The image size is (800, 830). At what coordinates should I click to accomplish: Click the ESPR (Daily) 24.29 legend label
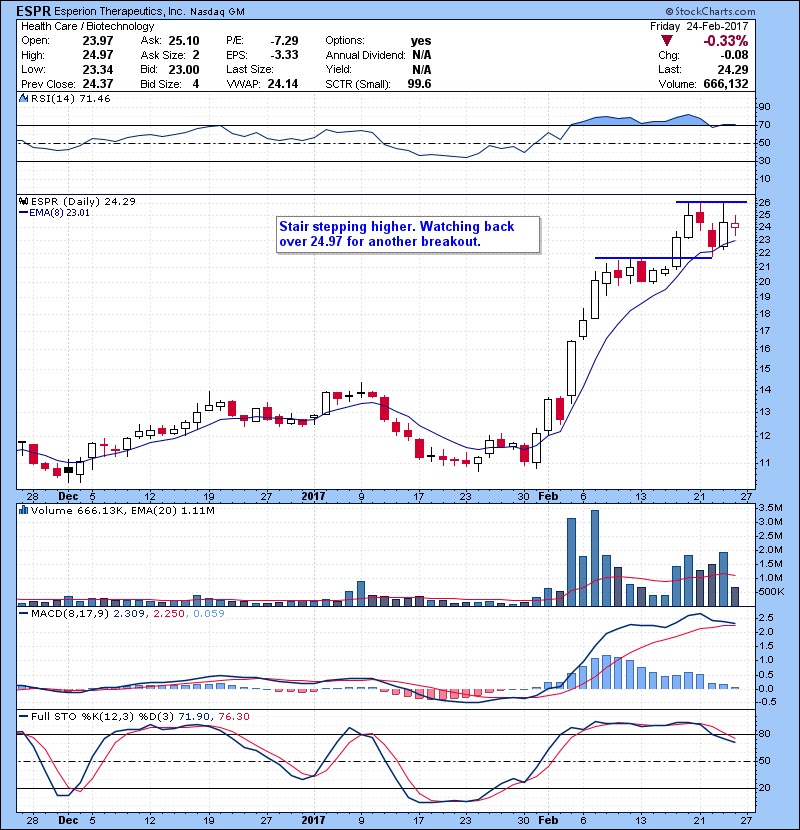click(83, 201)
